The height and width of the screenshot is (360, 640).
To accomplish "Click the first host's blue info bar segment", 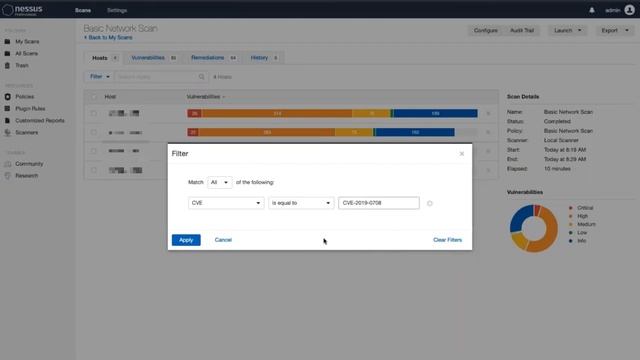I will pos(435,113).
